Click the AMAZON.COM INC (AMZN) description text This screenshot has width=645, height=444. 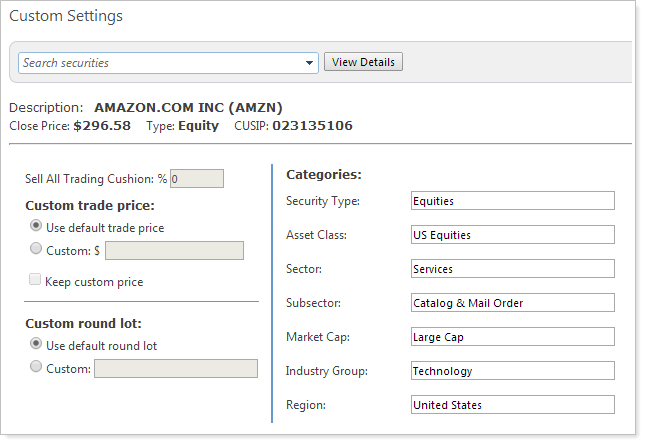187,107
